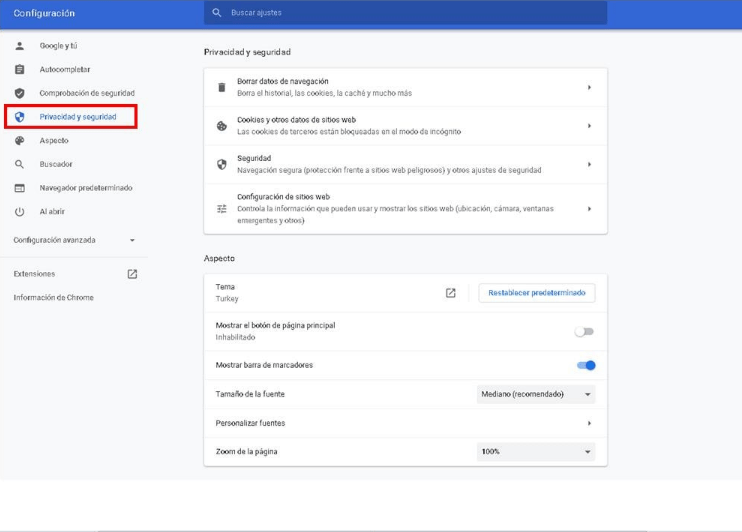Click the Buscar ajustes search field
The width and height of the screenshot is (742, 532).
click(406, 13)
